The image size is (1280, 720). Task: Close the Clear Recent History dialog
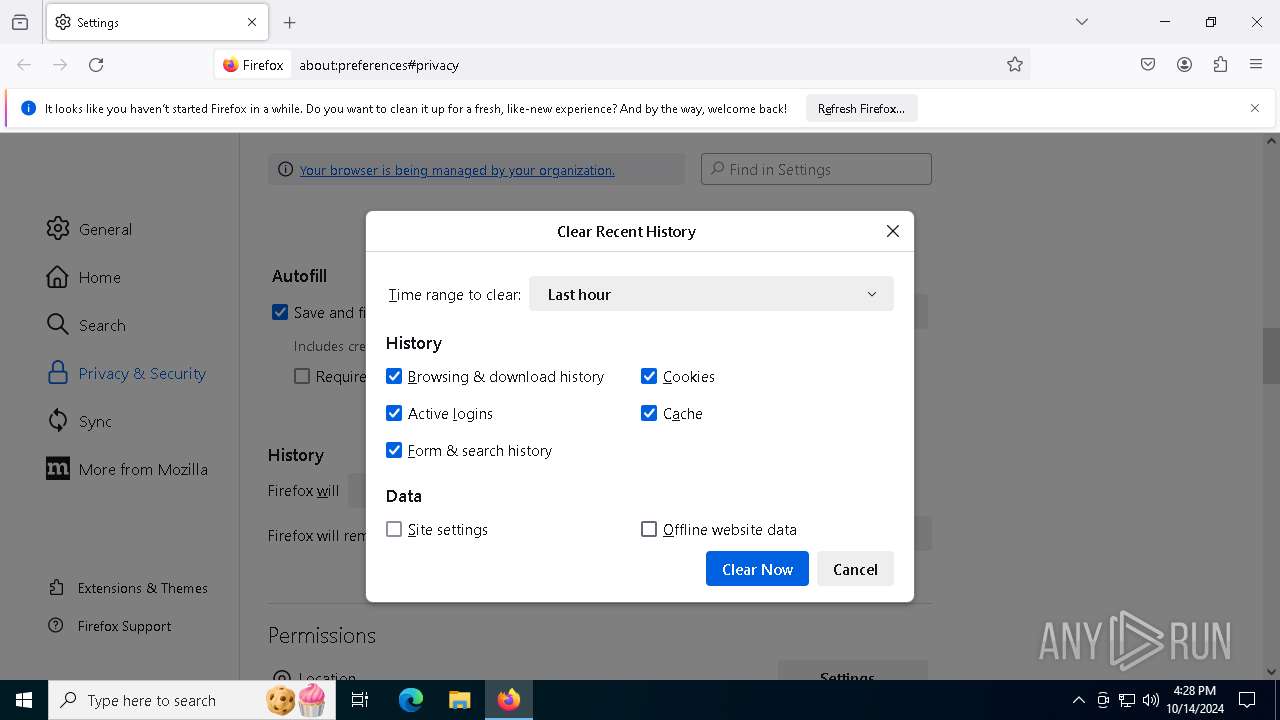(893, 231)
